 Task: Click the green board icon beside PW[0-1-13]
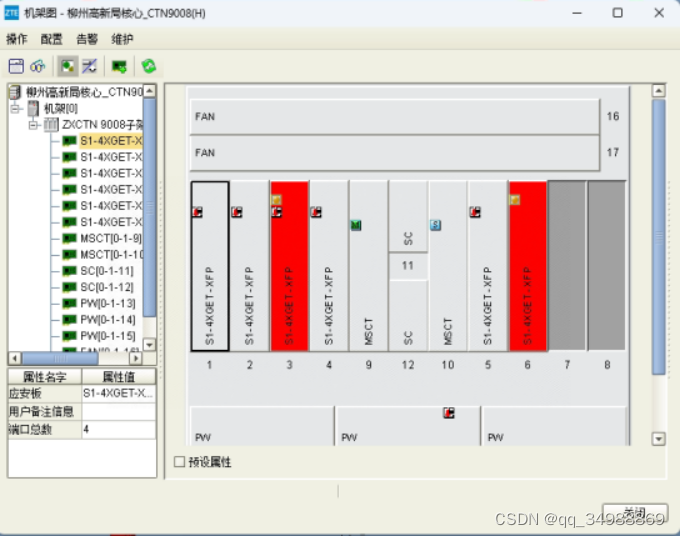click(x=69, y=303)
